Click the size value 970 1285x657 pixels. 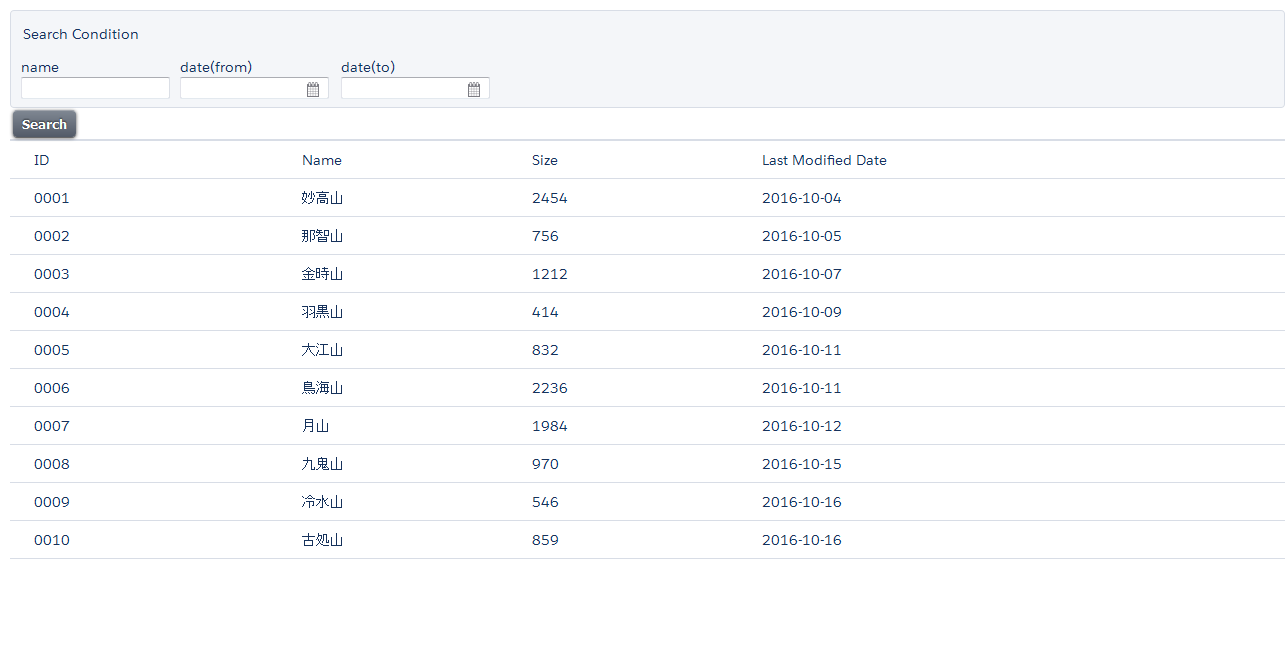tap(545, 464)
